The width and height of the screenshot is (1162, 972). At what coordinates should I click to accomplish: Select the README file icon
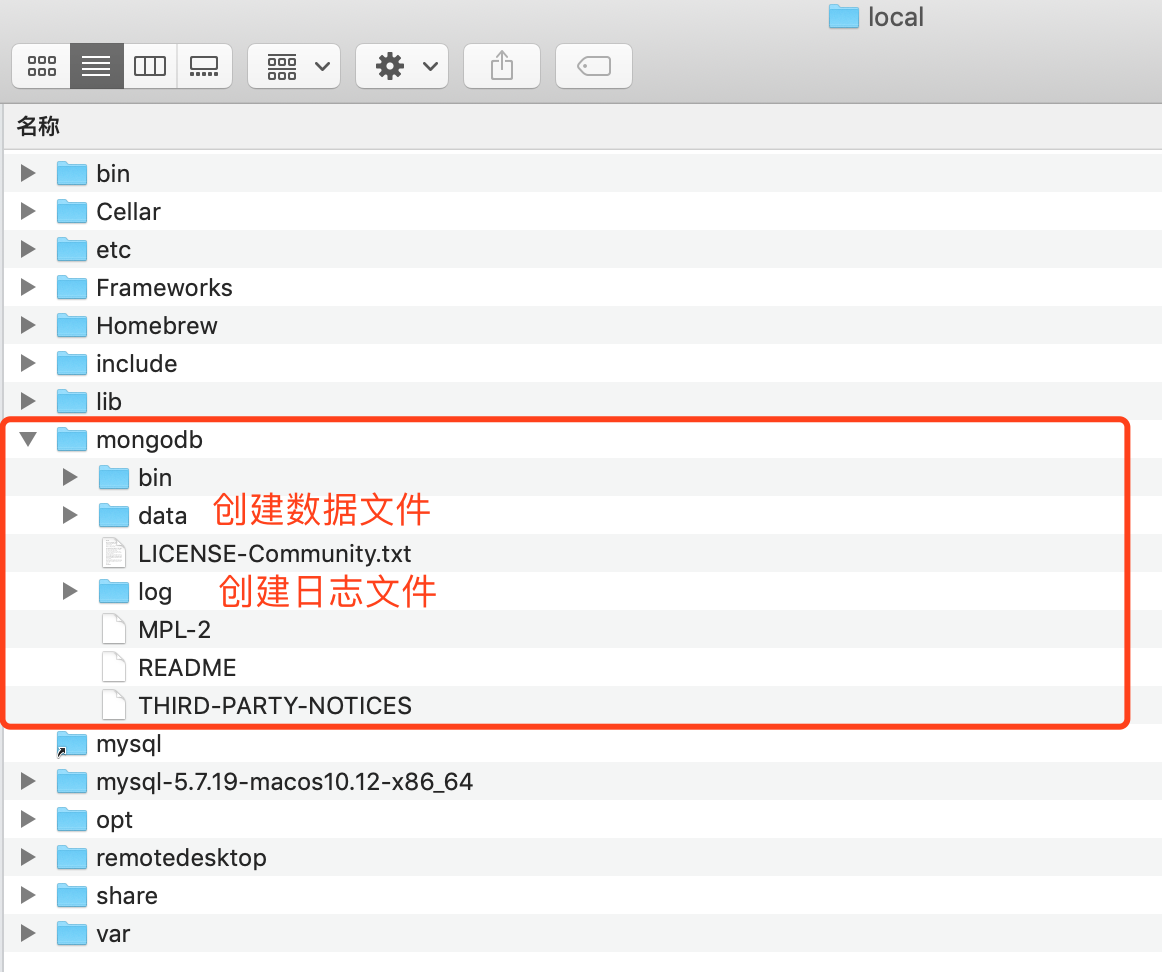(113, 667)
